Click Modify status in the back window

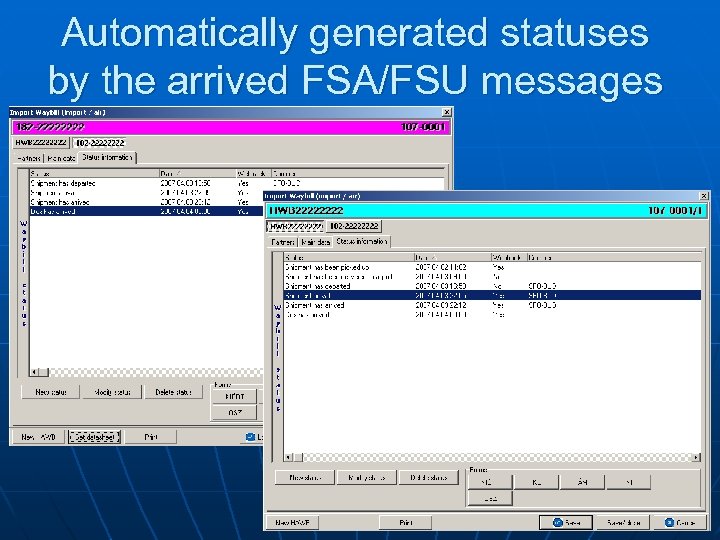[x=112, y=392]
